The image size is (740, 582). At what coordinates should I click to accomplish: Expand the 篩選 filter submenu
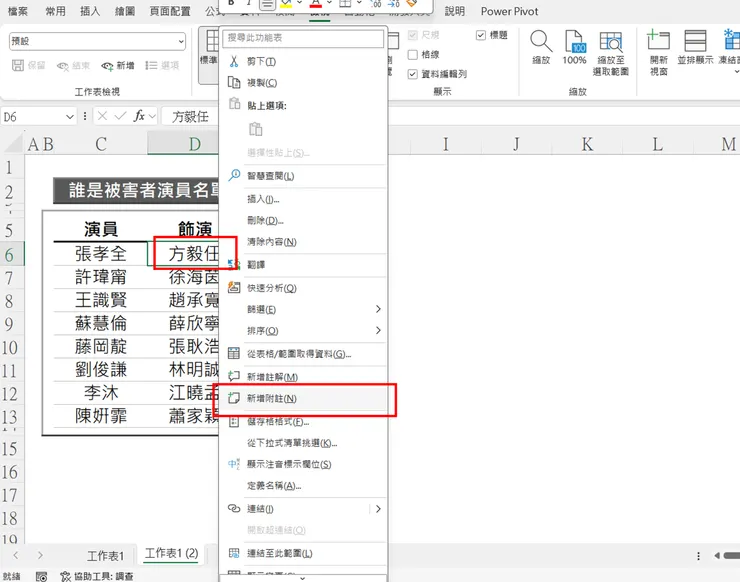coord(378,309)
